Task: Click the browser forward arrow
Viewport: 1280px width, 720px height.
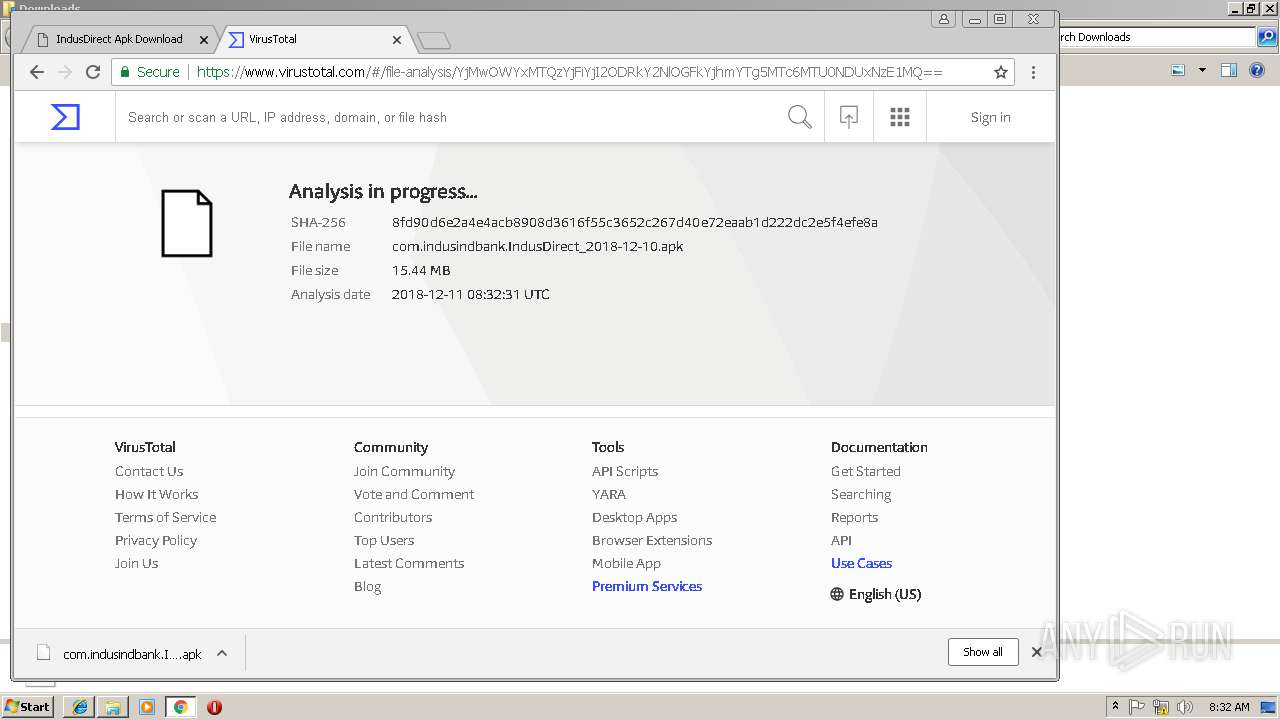Action: pos(65,72)
